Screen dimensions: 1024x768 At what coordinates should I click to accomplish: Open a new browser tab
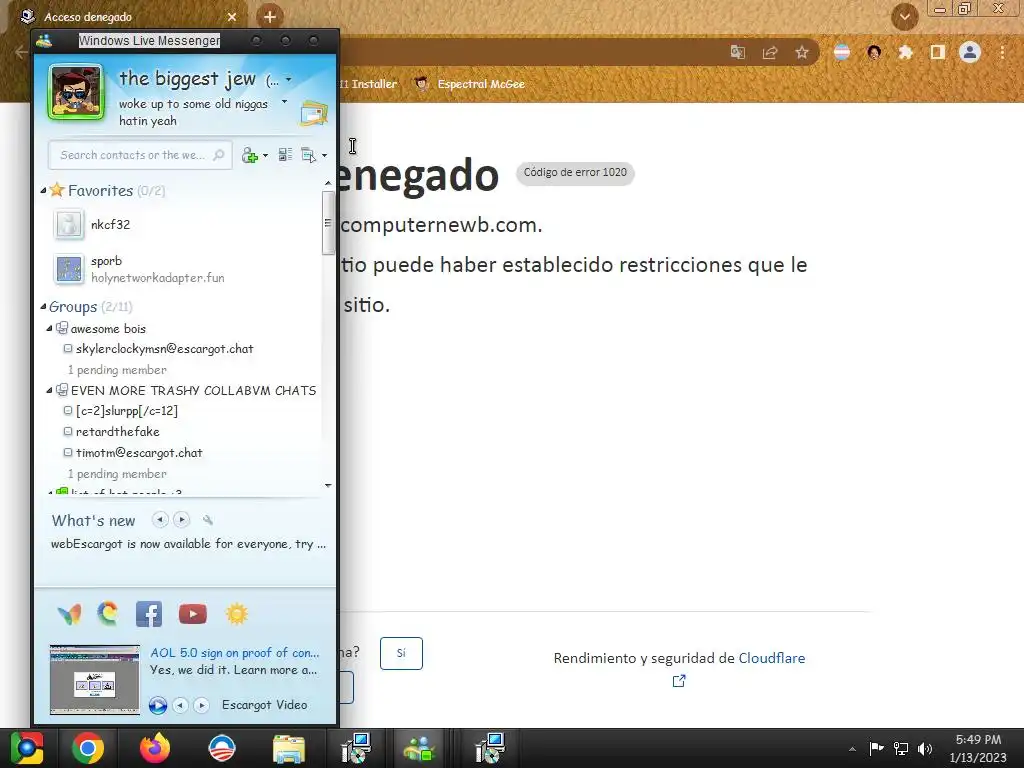point(270,16)
